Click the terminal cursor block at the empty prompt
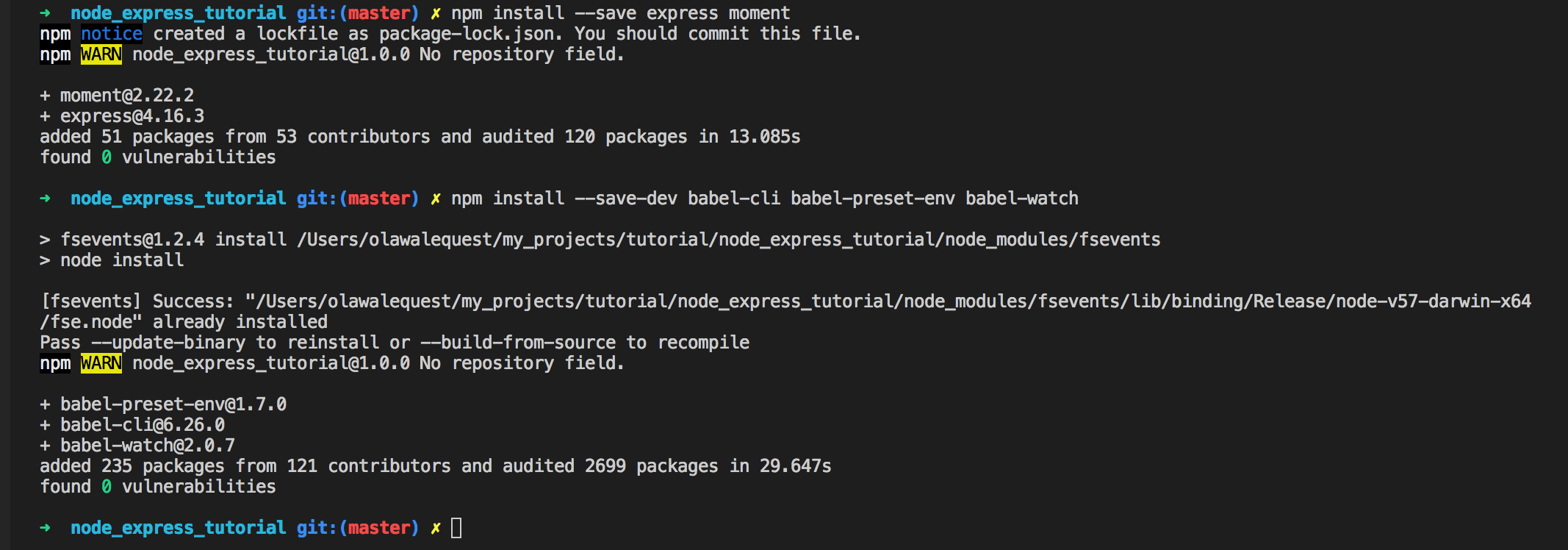This screenshot has height=550, width=1568. (x=456, y=528)
